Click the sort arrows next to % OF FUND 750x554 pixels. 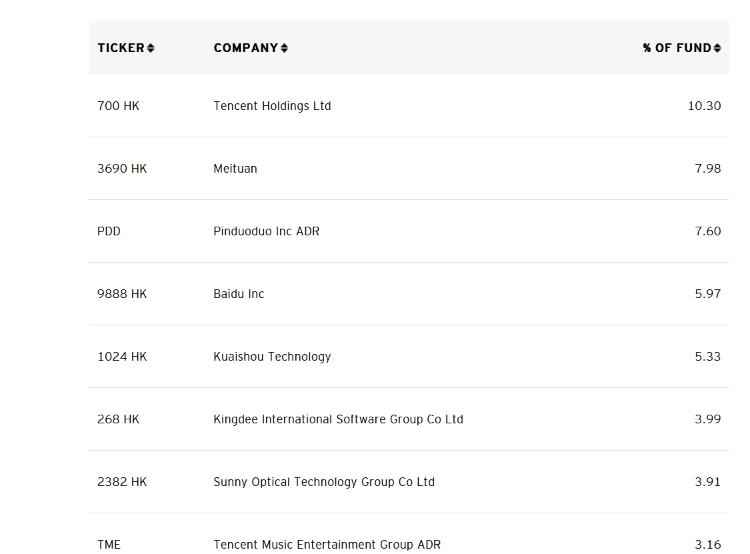click(x=717, y=48)
